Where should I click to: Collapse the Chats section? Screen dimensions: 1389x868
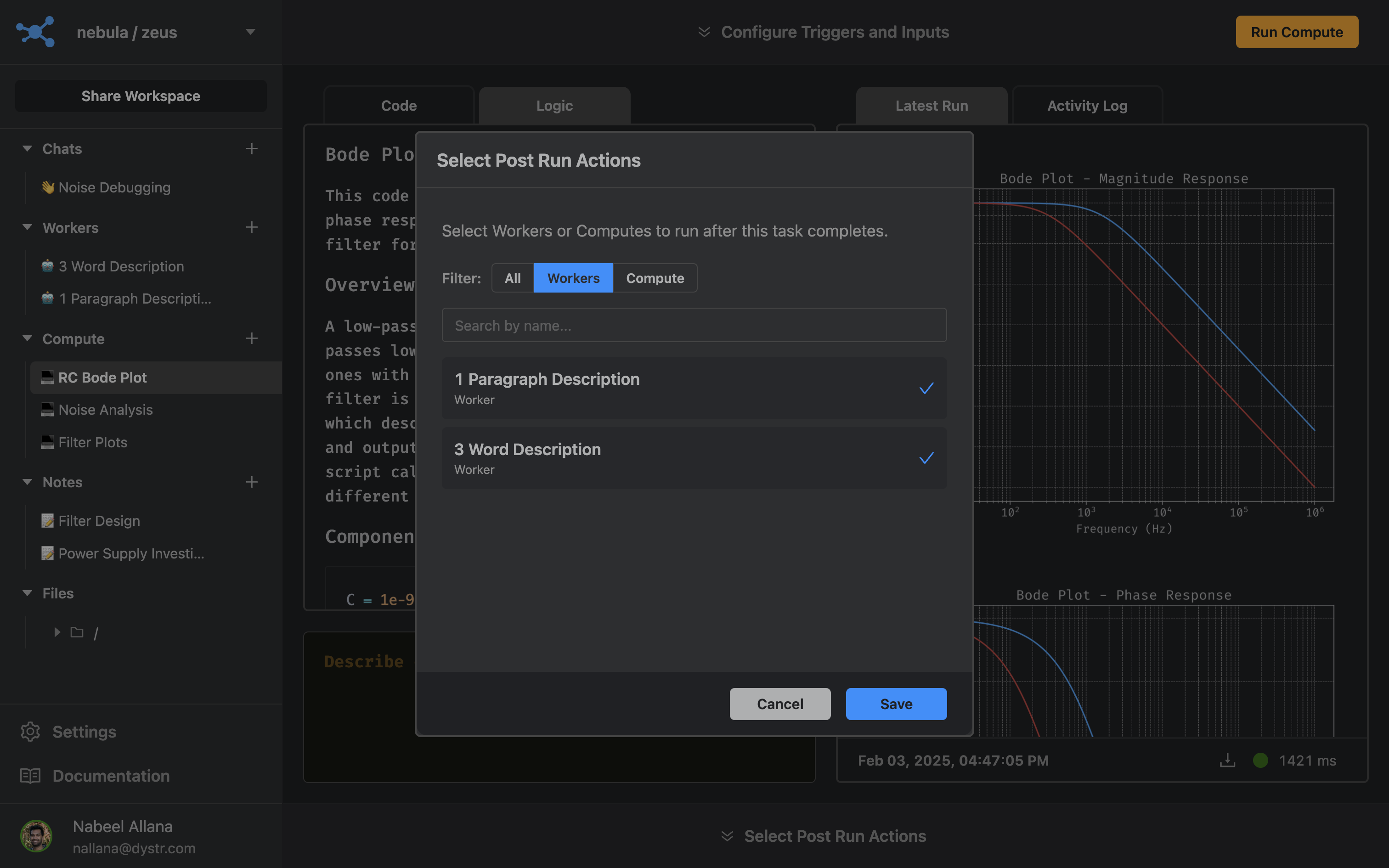click(27, 149)
